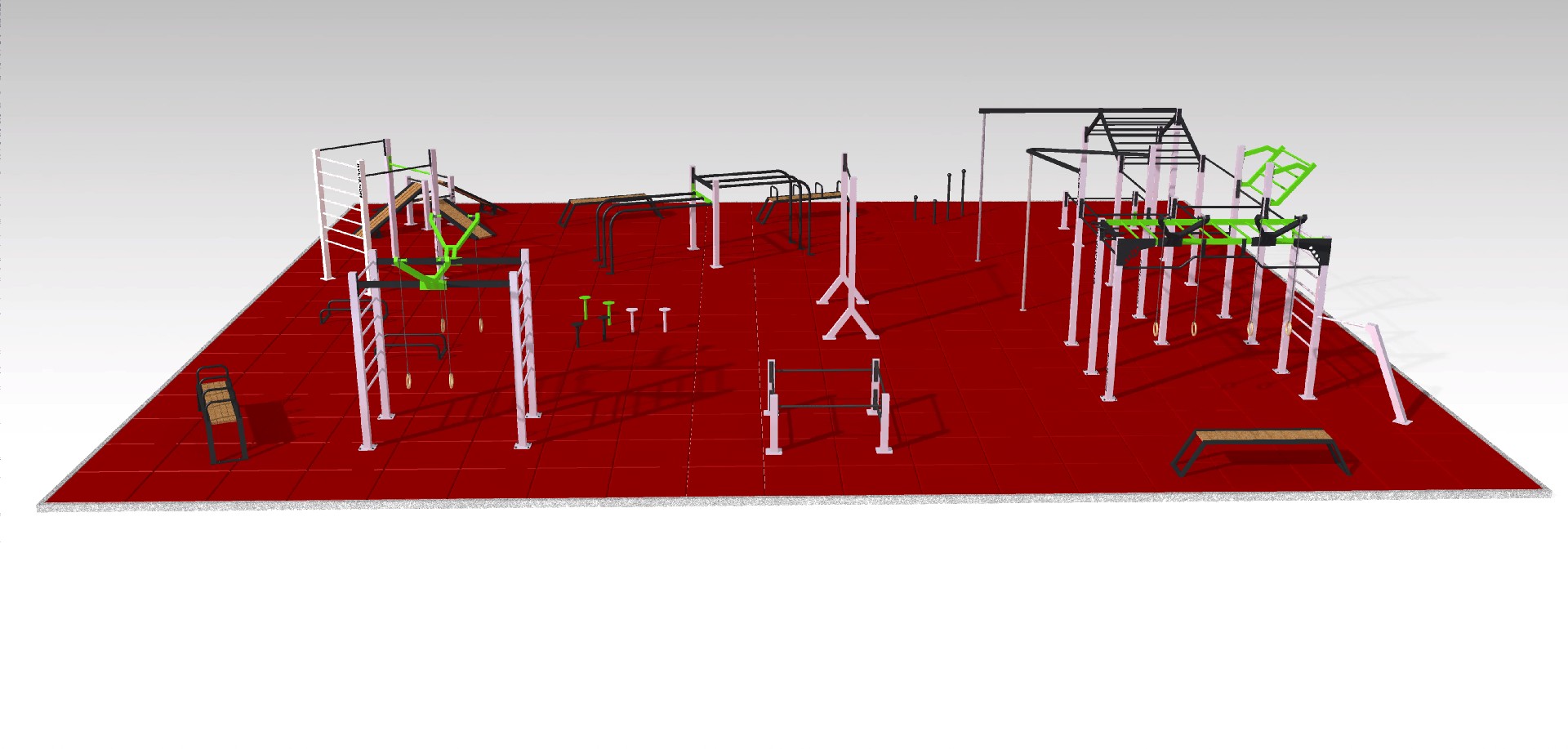This screenshot has height=749, width=1568.
Task: Click the rightmost white stepping post
Action: tap(665, 317)
